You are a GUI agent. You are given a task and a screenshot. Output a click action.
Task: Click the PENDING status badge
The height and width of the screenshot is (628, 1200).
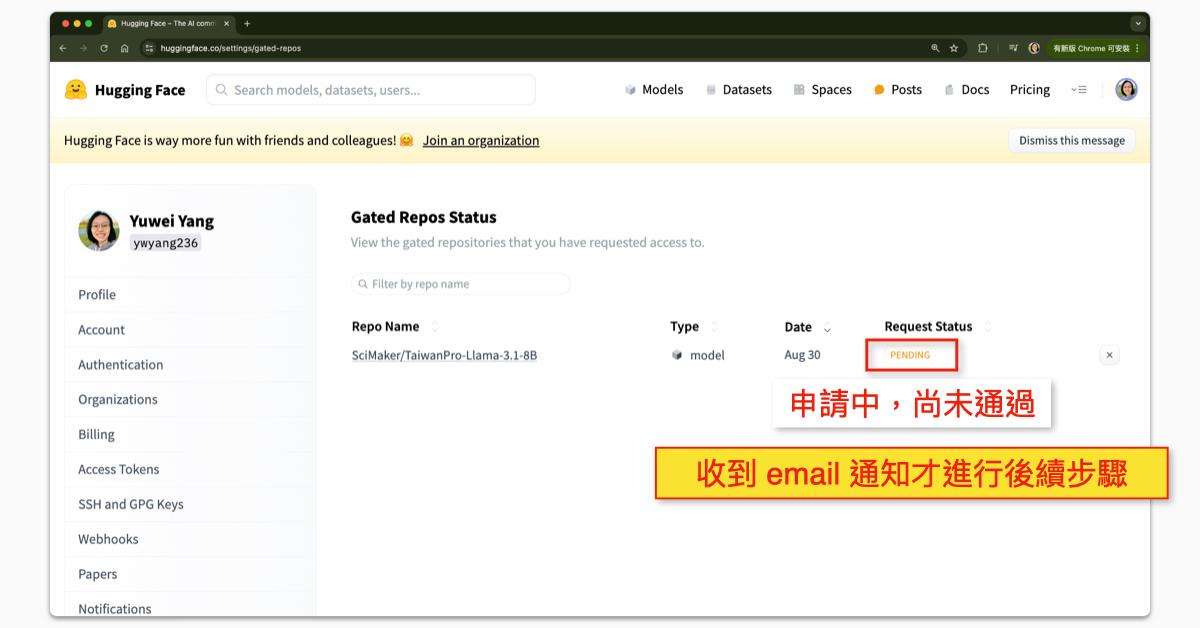point(910,356)
